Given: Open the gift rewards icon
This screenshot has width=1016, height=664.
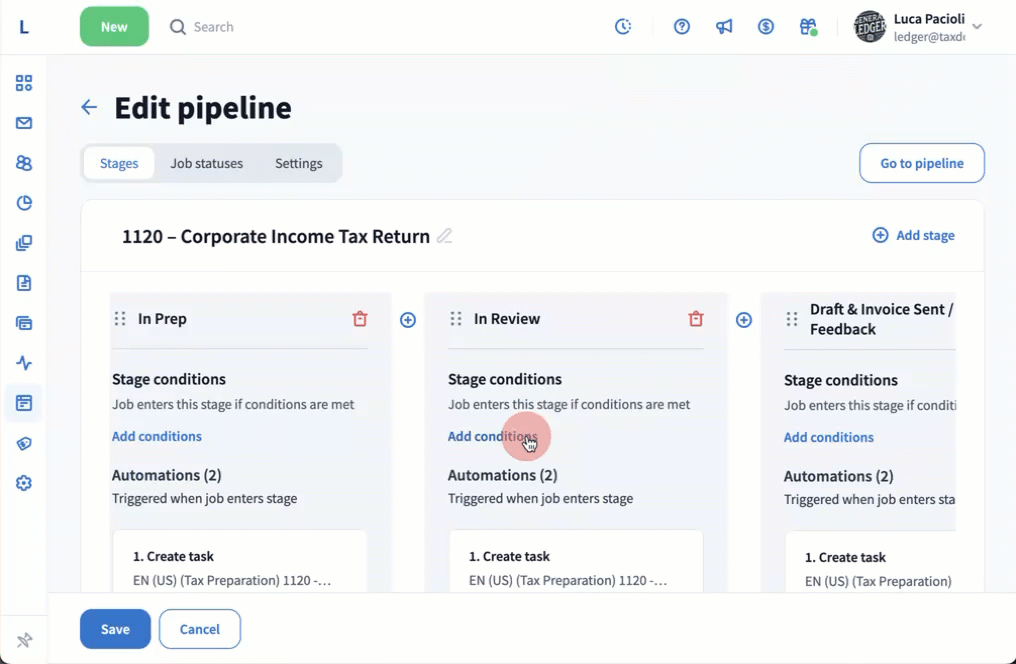Looking at the screenshot, I should click(808, 27).
